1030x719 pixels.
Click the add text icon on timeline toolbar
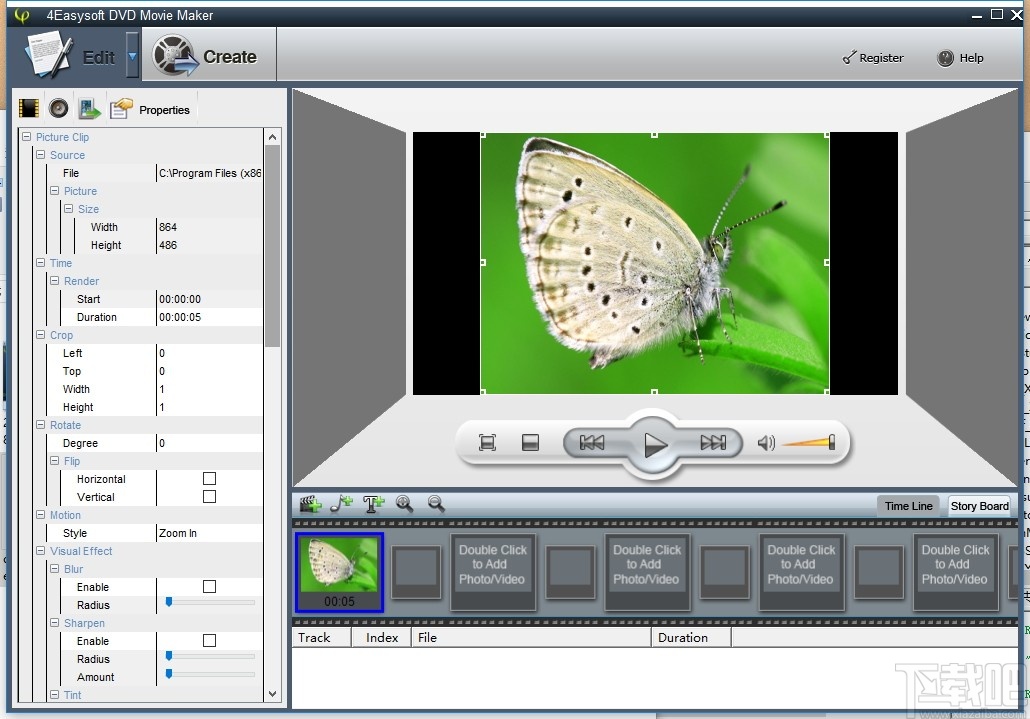click(372, 503)
